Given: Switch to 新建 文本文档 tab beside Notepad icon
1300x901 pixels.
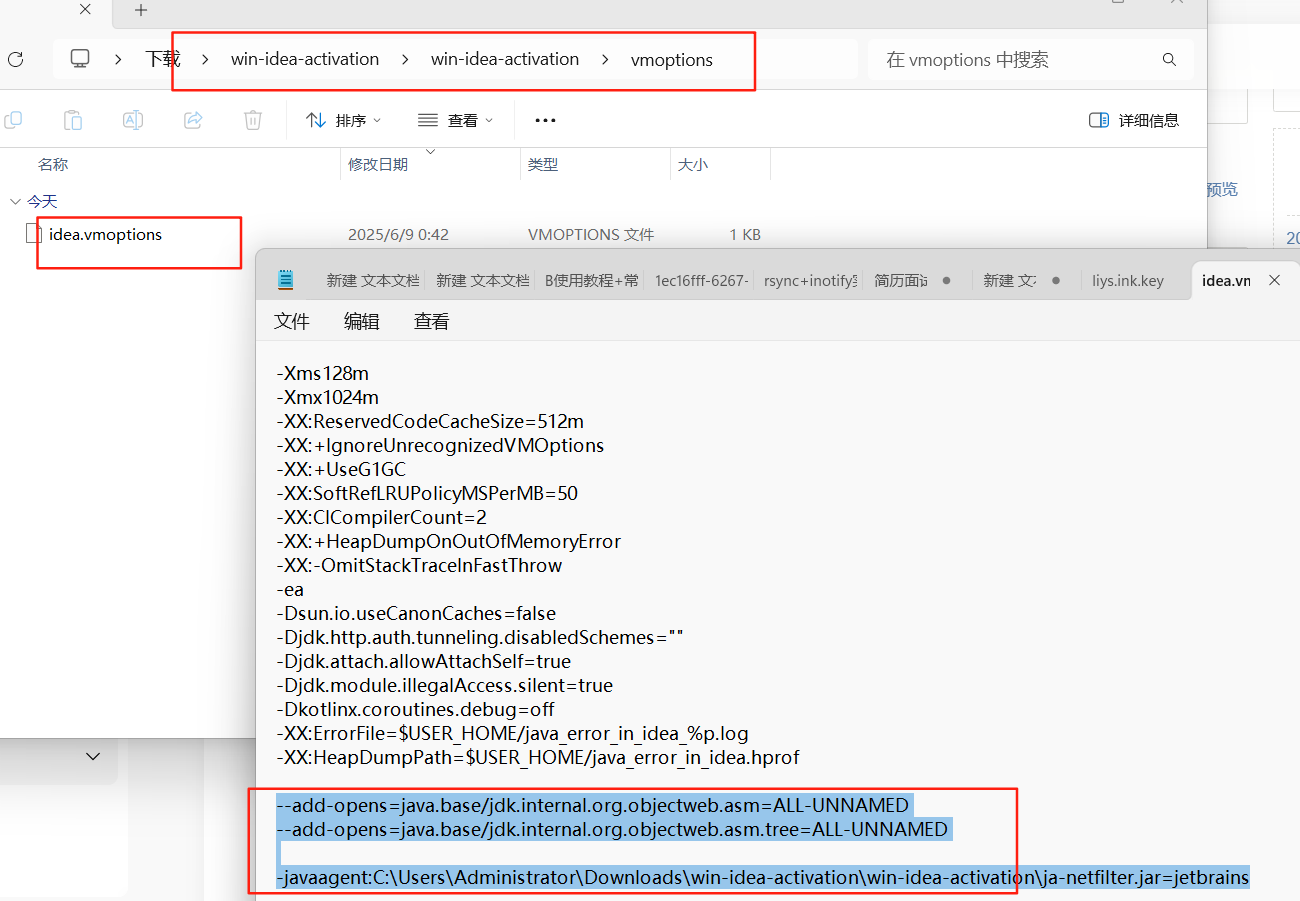Looking at the screenshot, I should [372, 281].
